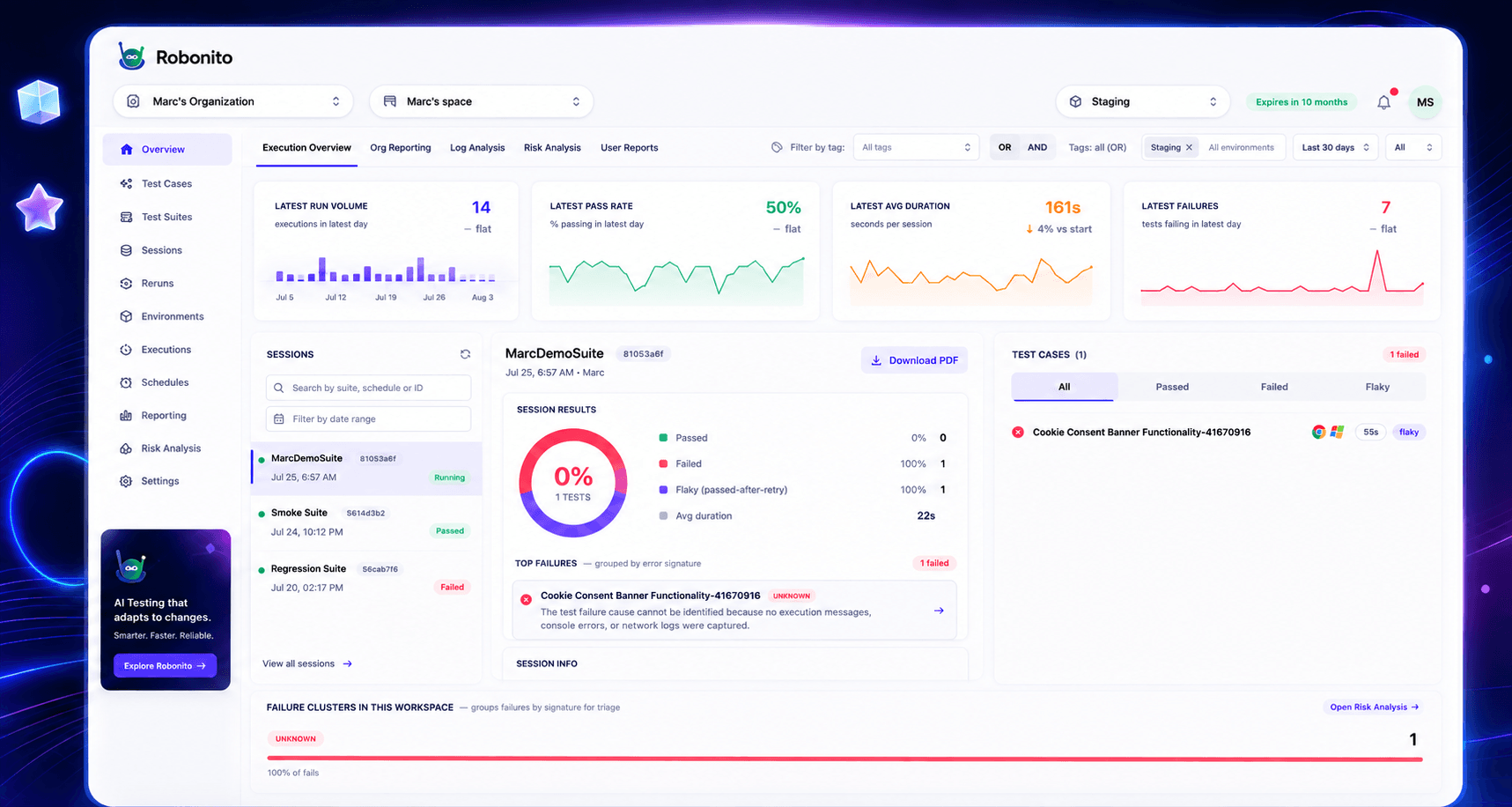Open the Staging environment dropdown
Viewport: 1512px width, 807px height.
(x=1143, y=101)
